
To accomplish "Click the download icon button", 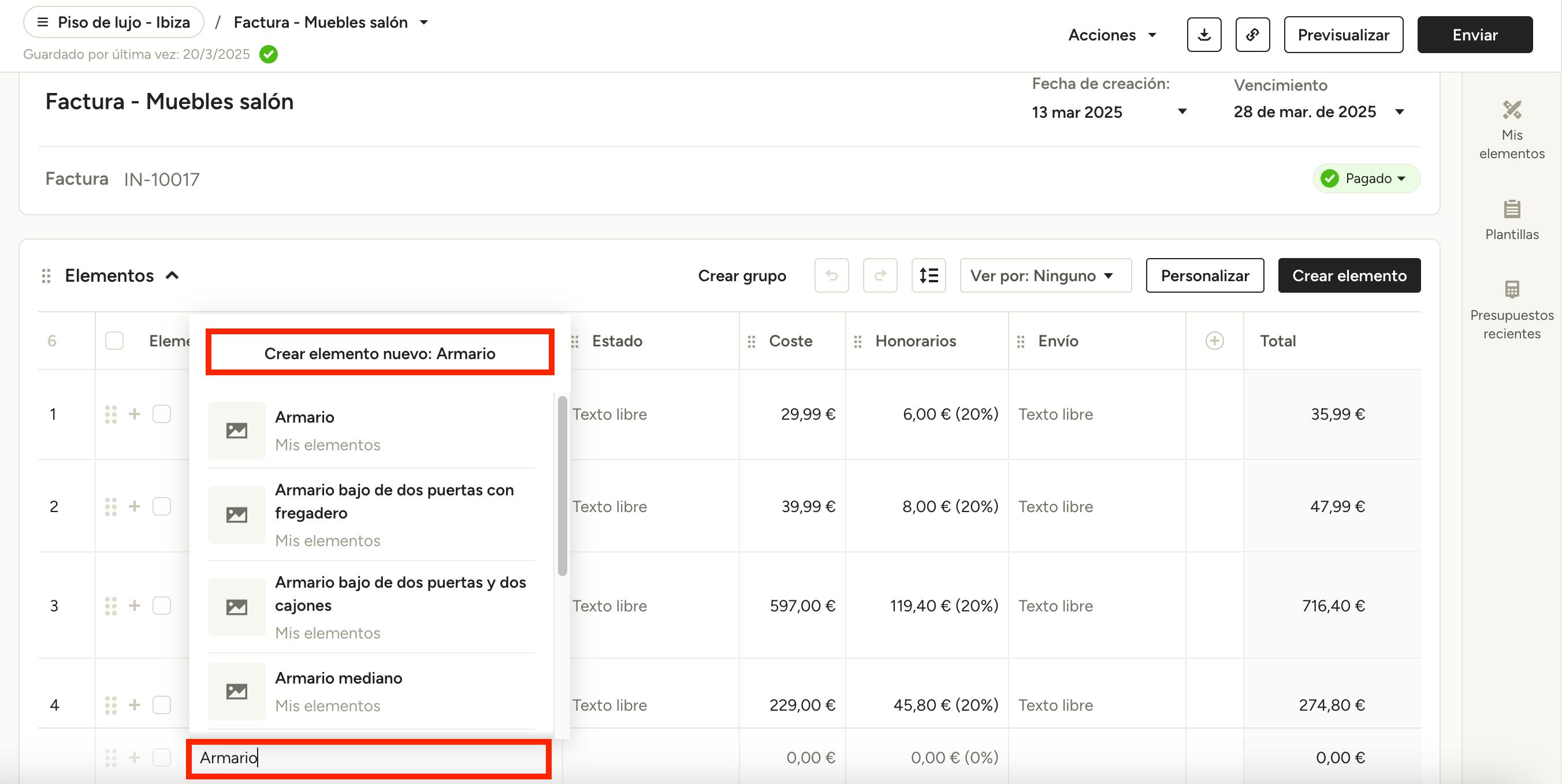I will (x=1204, y=35).
